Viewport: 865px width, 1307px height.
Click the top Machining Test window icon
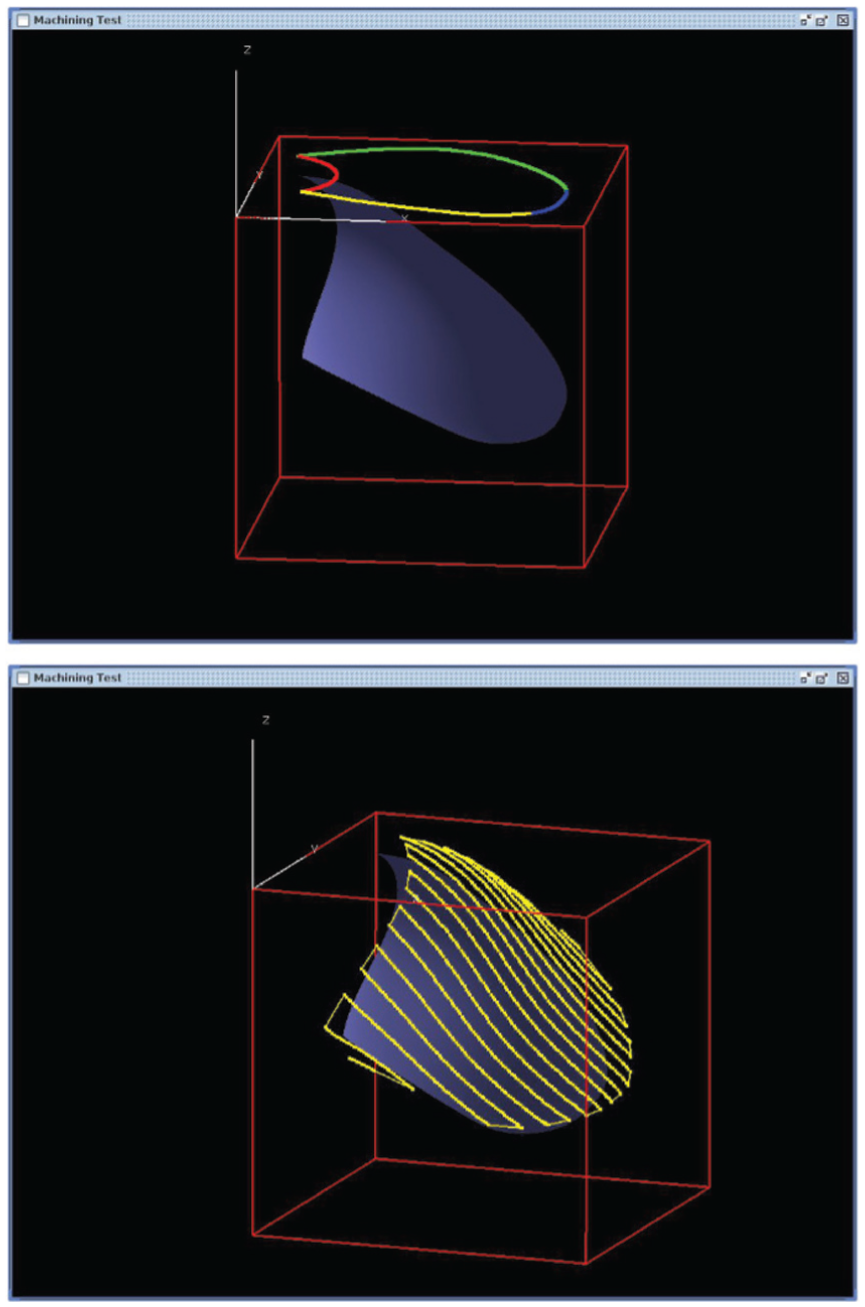[23, 20]
